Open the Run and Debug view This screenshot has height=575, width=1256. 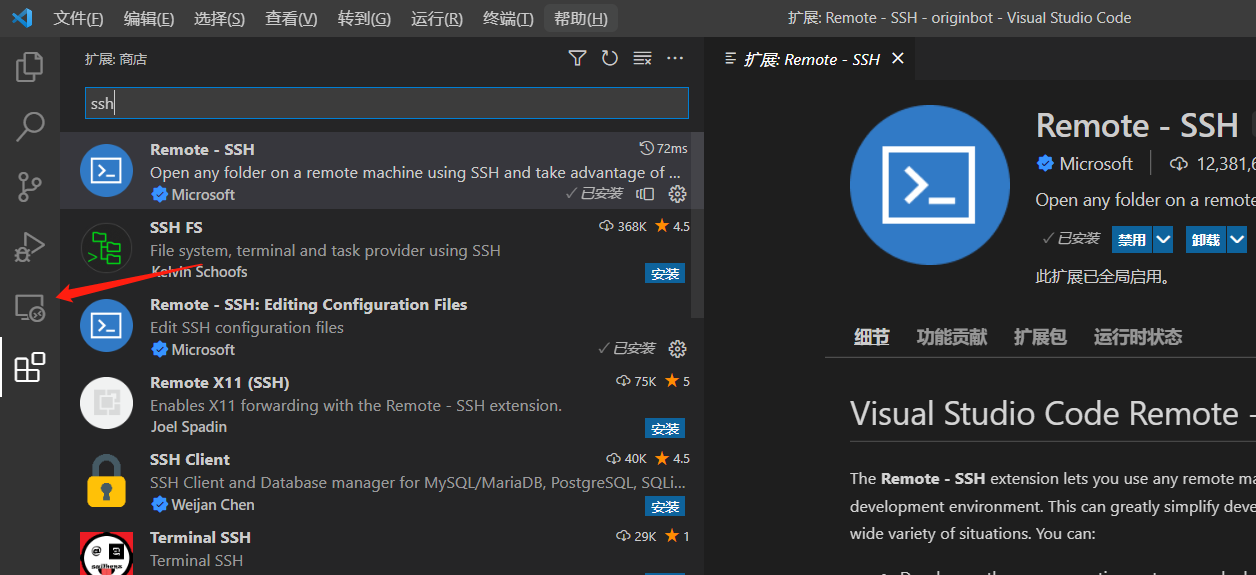30,246
